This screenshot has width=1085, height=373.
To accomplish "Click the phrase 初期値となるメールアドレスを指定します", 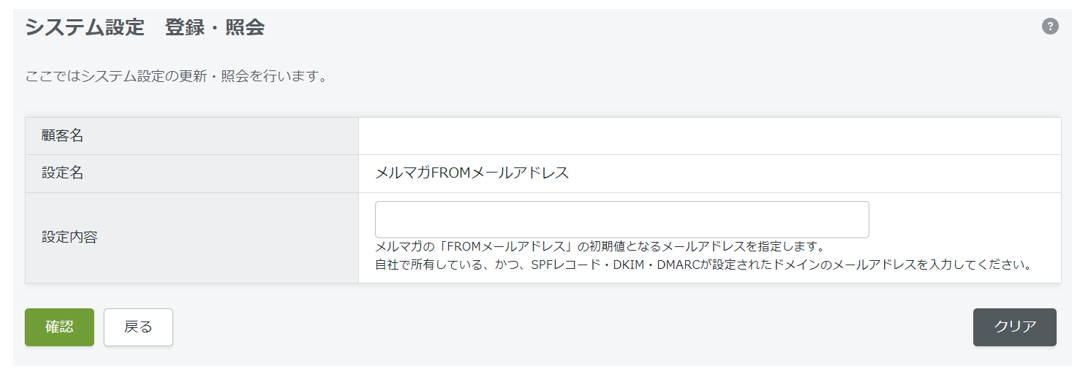I will point(706,247).
